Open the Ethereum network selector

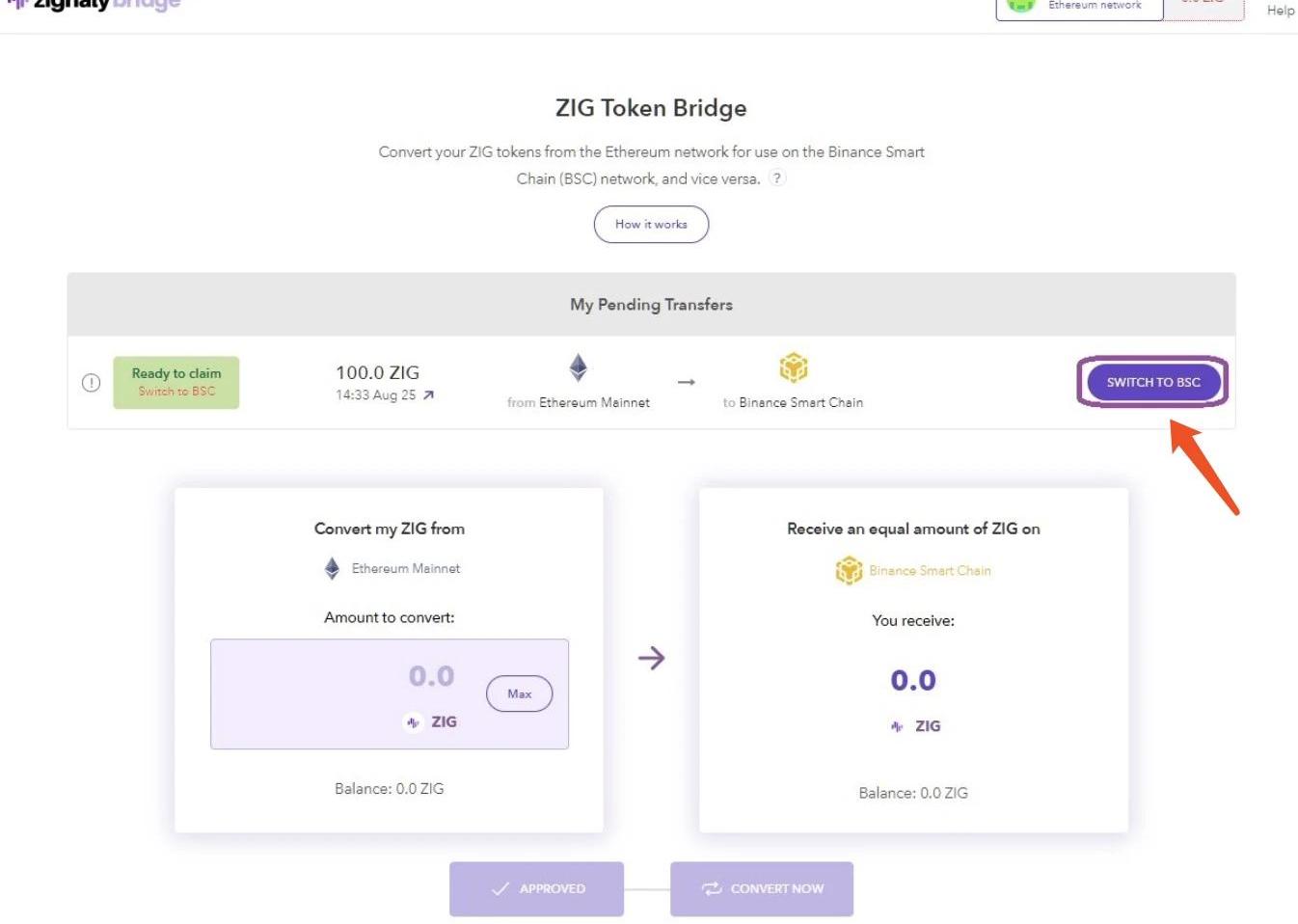1079,8
